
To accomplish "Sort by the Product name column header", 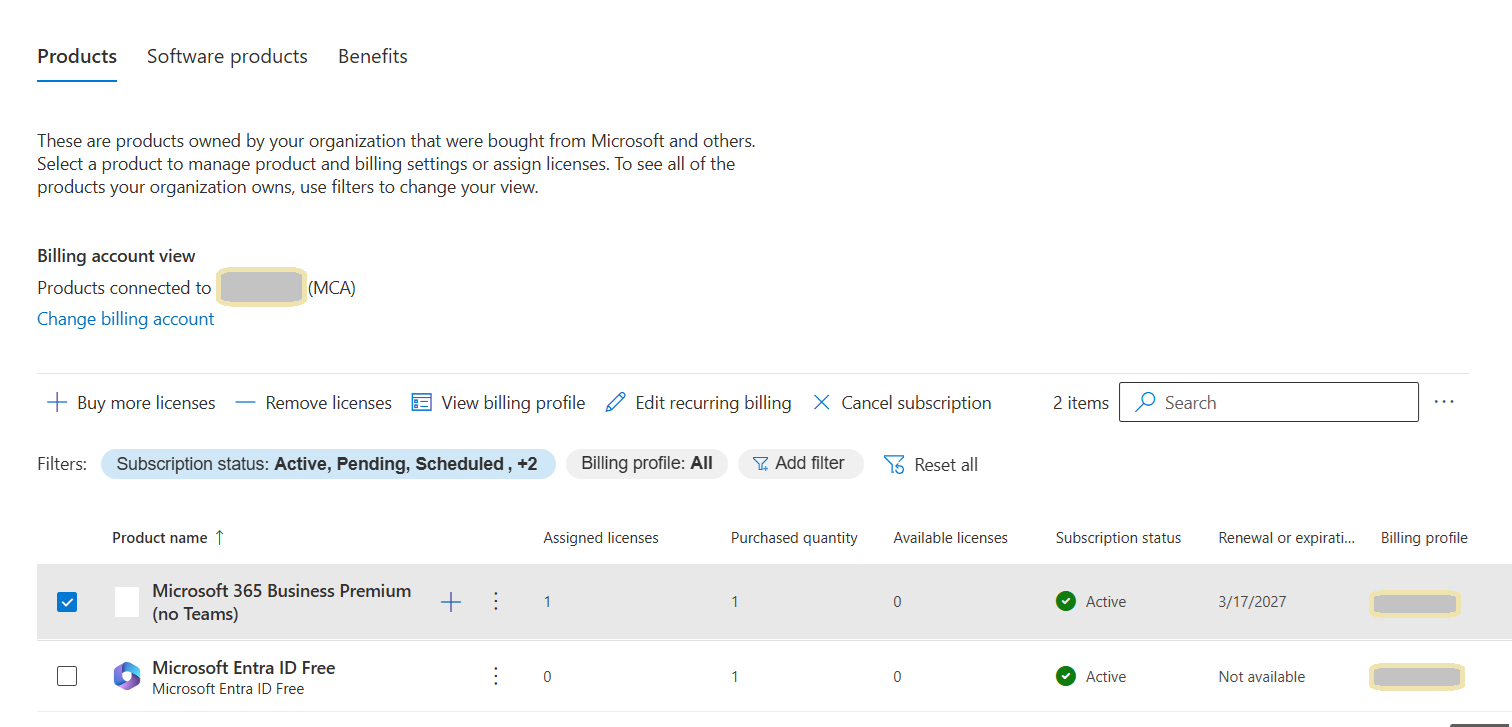I will (160, 538).
